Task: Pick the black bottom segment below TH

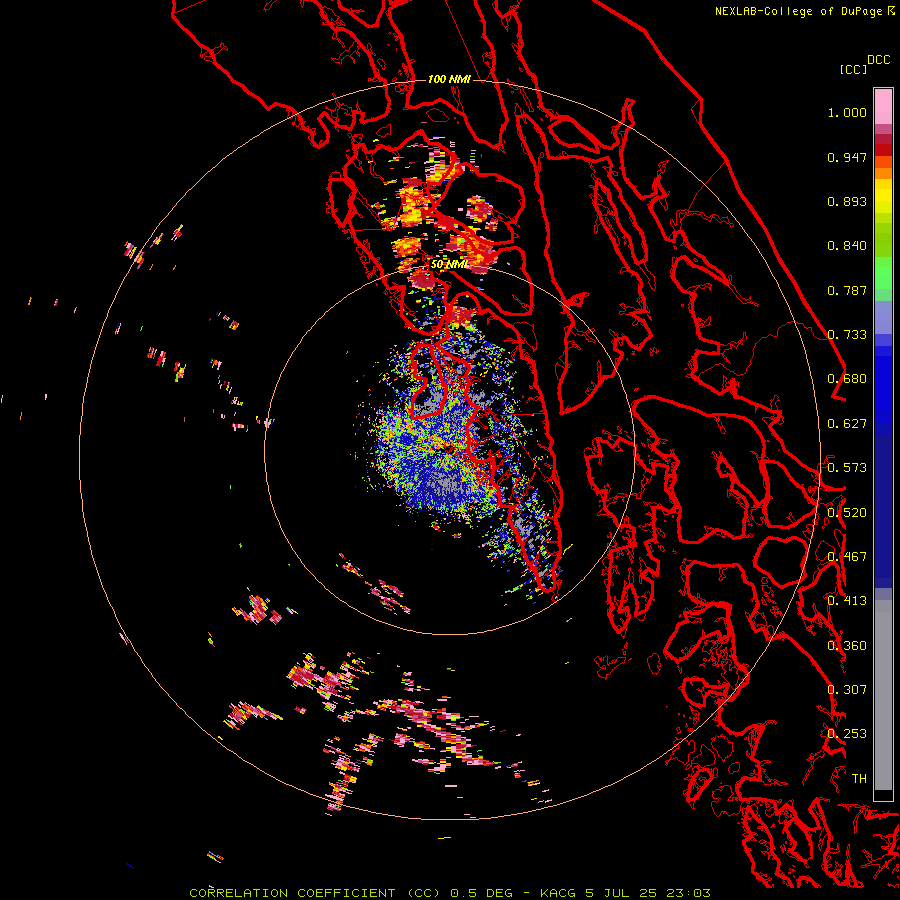Action: (x=883, y=796)
